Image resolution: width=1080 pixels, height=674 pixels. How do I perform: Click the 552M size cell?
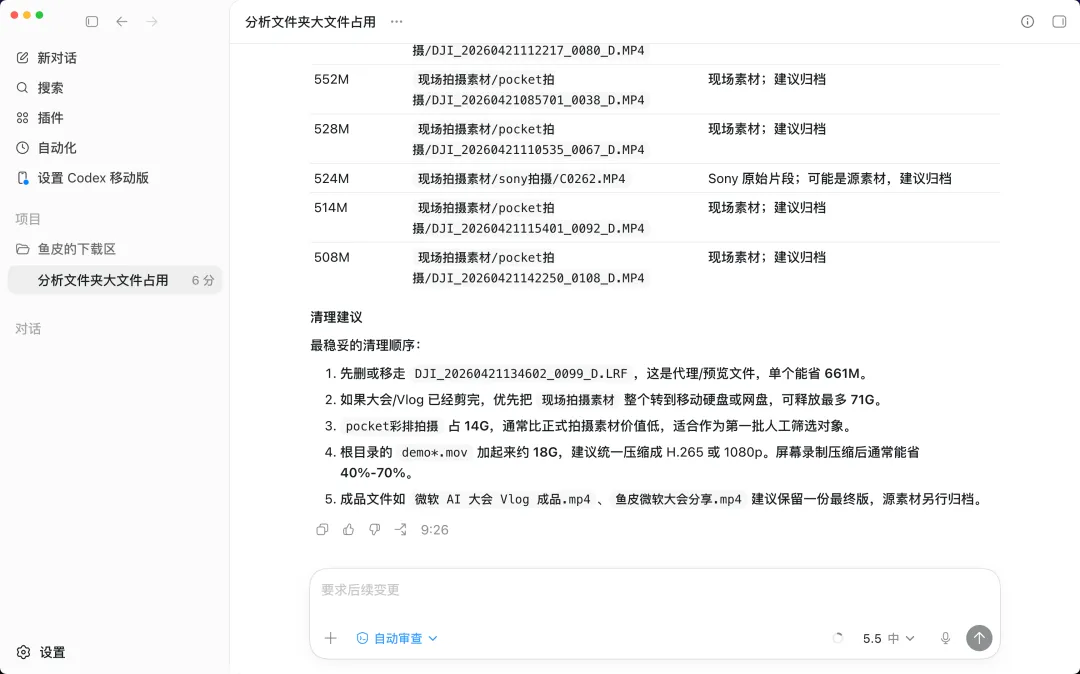pos(331,79)
